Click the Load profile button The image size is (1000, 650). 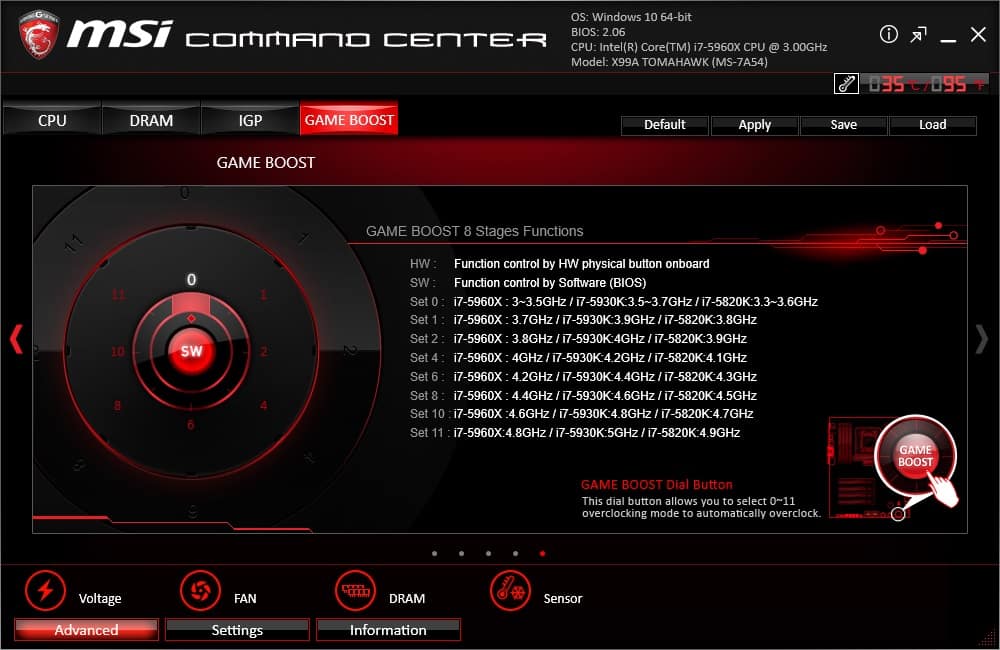point(932,125)
